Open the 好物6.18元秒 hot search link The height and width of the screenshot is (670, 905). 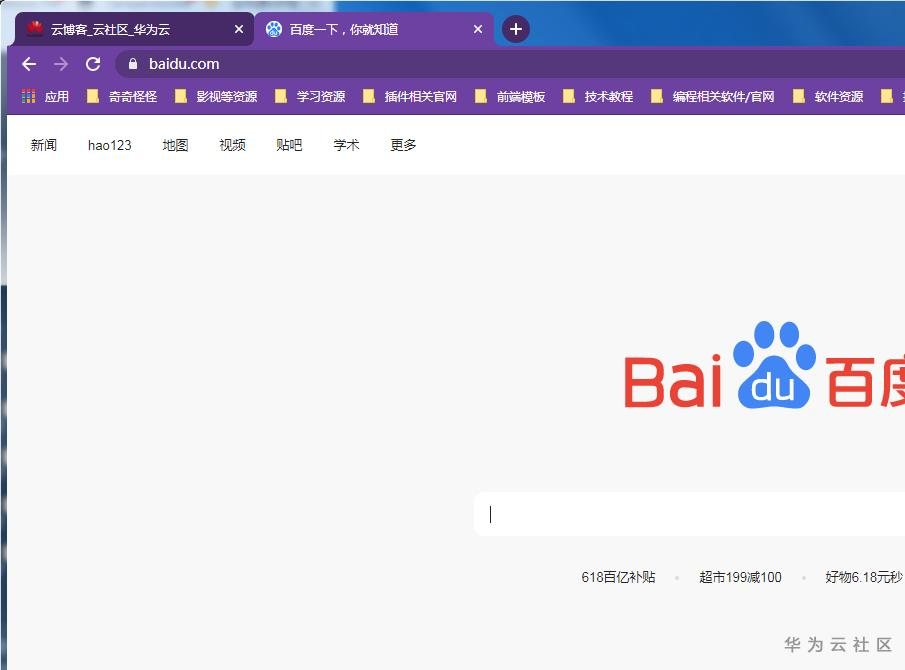[864, 577]
